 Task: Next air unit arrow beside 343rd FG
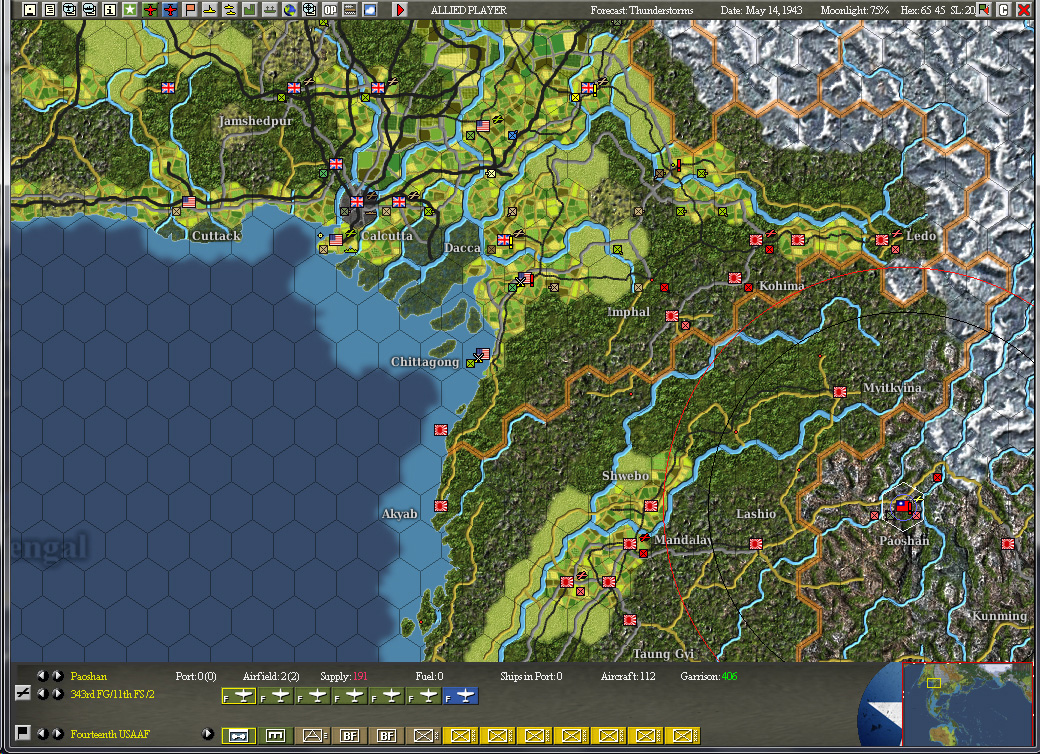coord(58,694)
